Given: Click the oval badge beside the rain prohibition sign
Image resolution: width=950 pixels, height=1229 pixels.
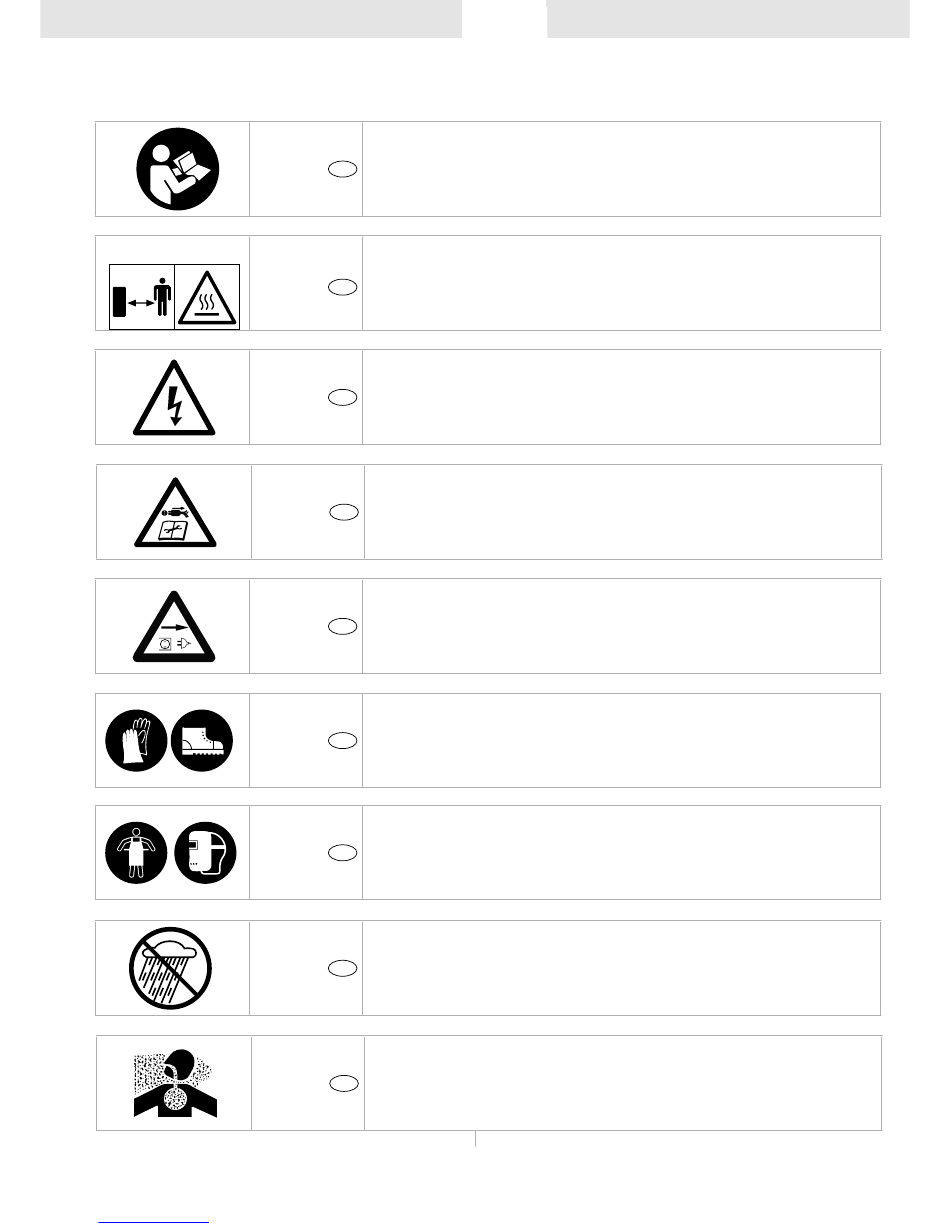Looking at the screenshot, I should [342, 968].
